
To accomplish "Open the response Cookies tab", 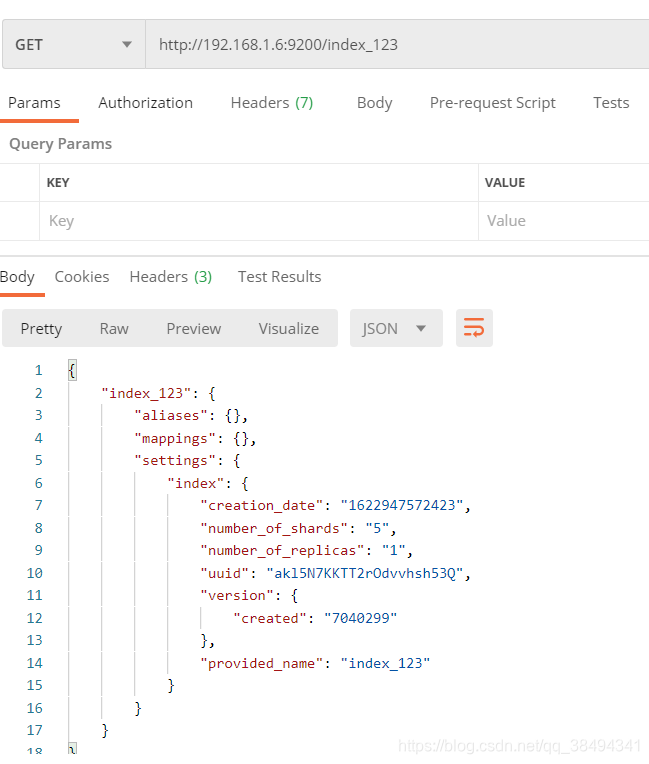I will (x=82, y=276).
